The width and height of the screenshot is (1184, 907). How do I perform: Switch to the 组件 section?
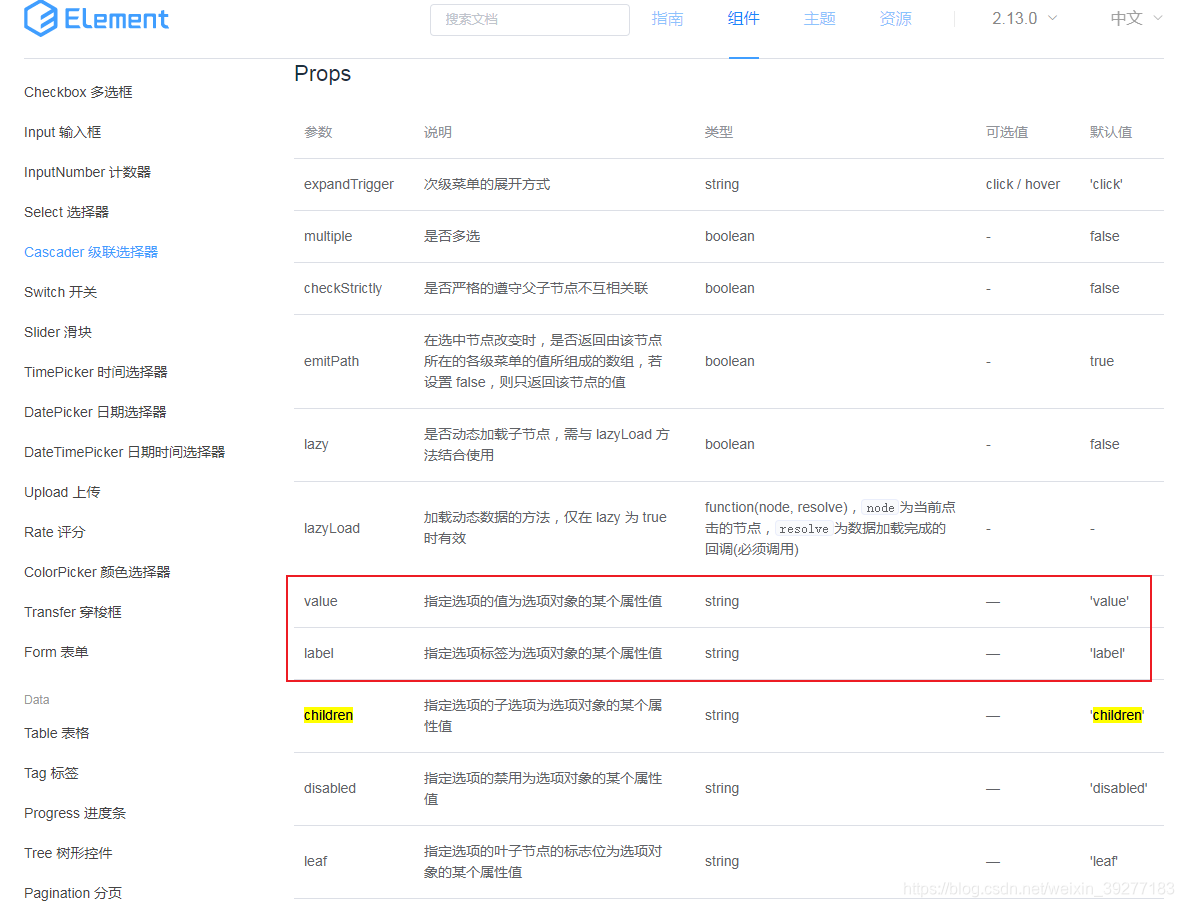(x=743, y=19)
